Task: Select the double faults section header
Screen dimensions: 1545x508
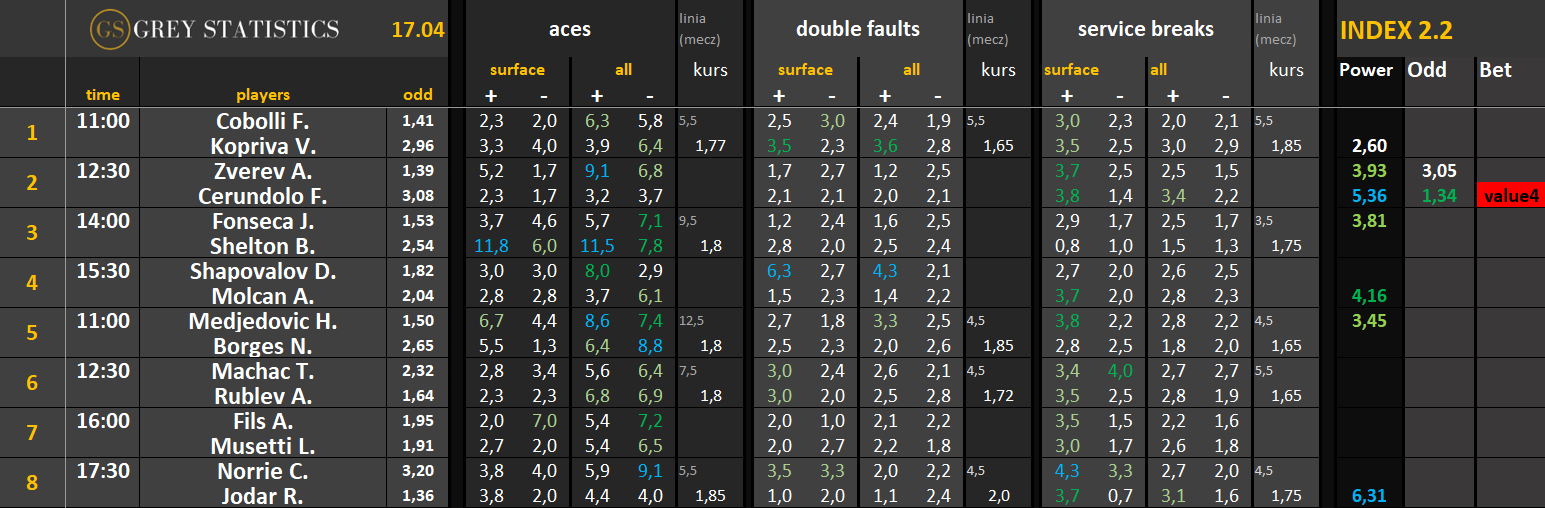Action: 857,30
